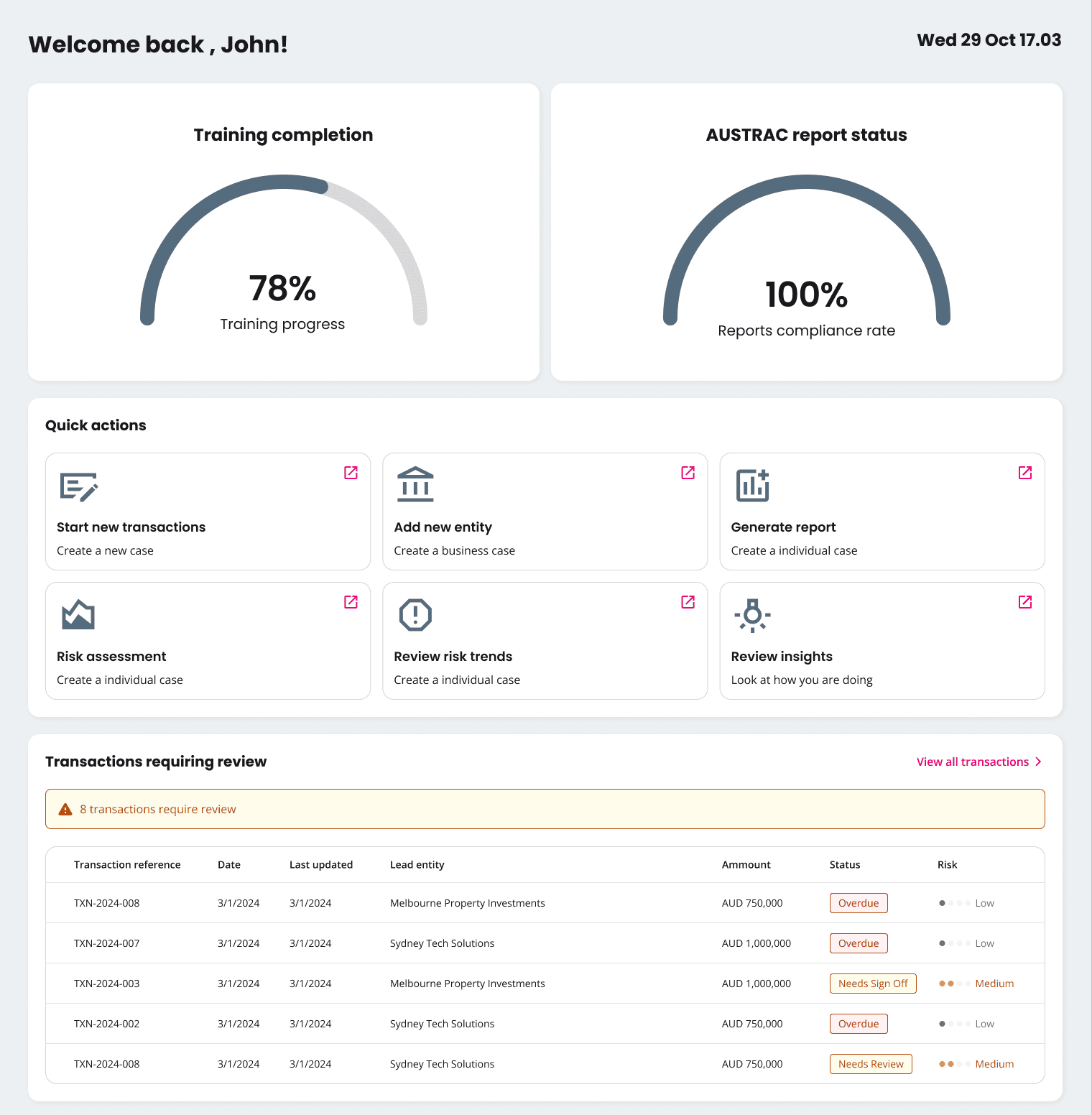Click the Start new transactions edit icon
Screen dimensions: 1092x1115
pyautogui.click(x=78, y=486)
